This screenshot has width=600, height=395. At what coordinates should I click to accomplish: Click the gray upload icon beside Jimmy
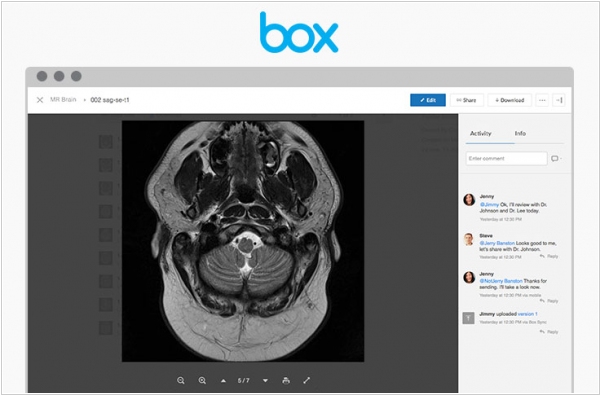coord(469,318)
